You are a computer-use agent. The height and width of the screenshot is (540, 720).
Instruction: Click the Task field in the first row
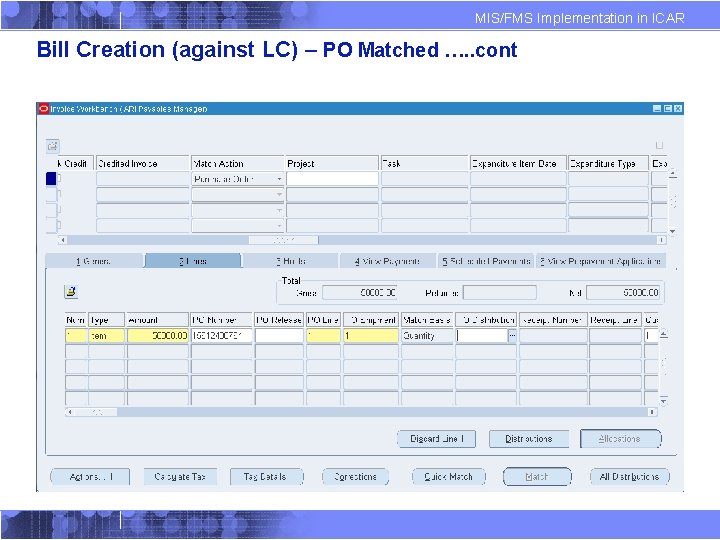tap(425, 179)
